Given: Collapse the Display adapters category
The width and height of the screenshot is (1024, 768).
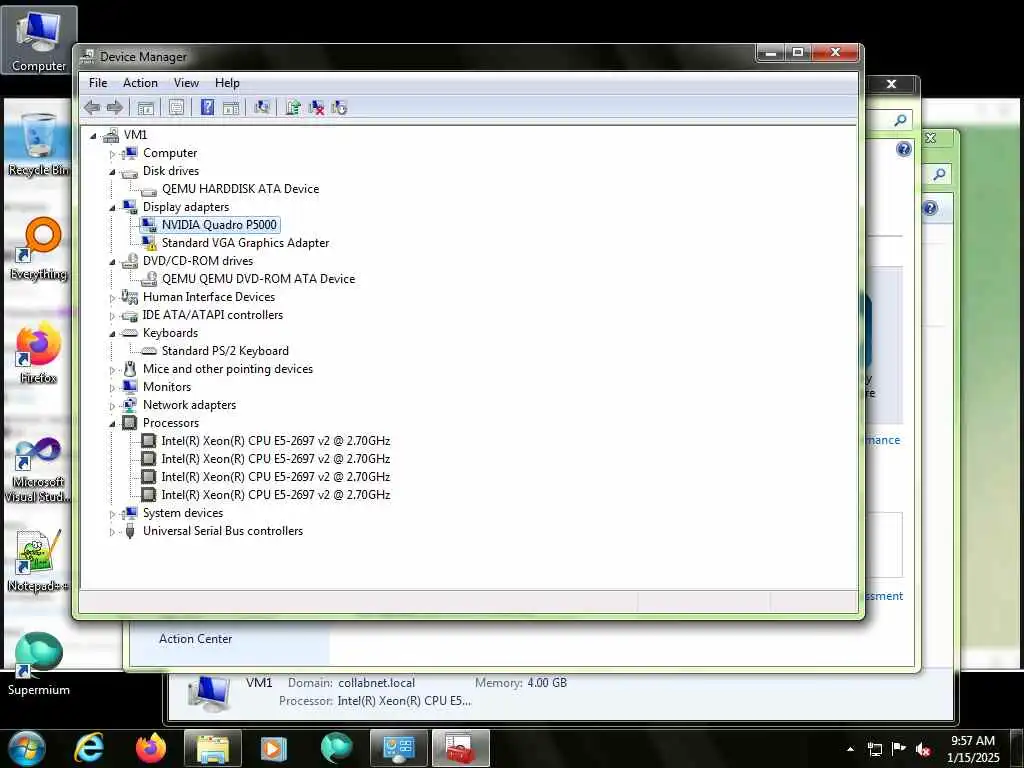Looking at the screenshot, I should coord(112,208).
